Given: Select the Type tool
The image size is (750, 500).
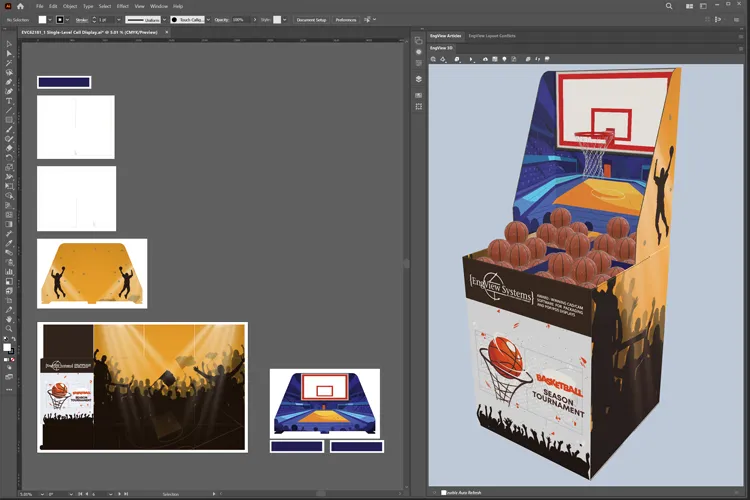Looking at the screenshot, I should (x=9, y=101).
